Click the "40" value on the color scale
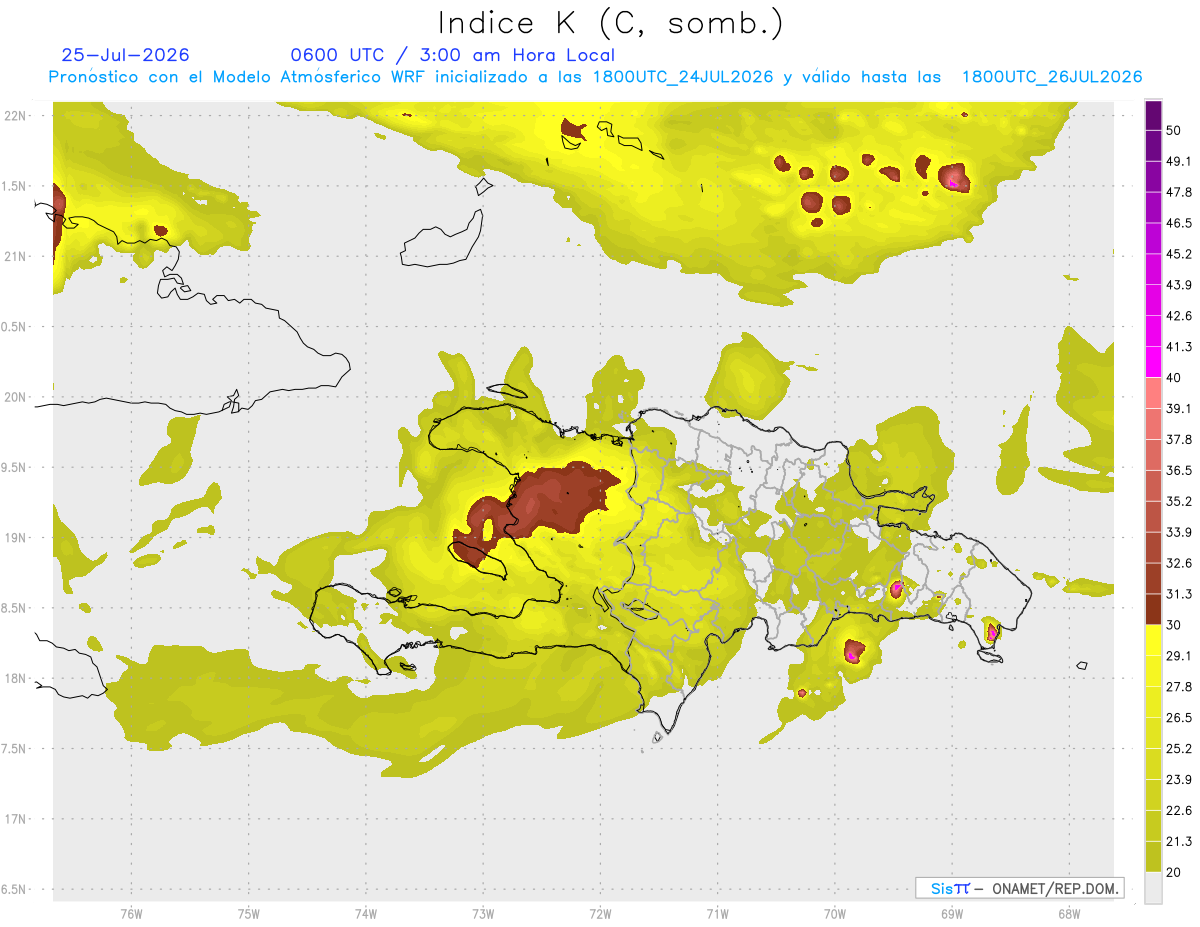 click(x=1175, y=378)
